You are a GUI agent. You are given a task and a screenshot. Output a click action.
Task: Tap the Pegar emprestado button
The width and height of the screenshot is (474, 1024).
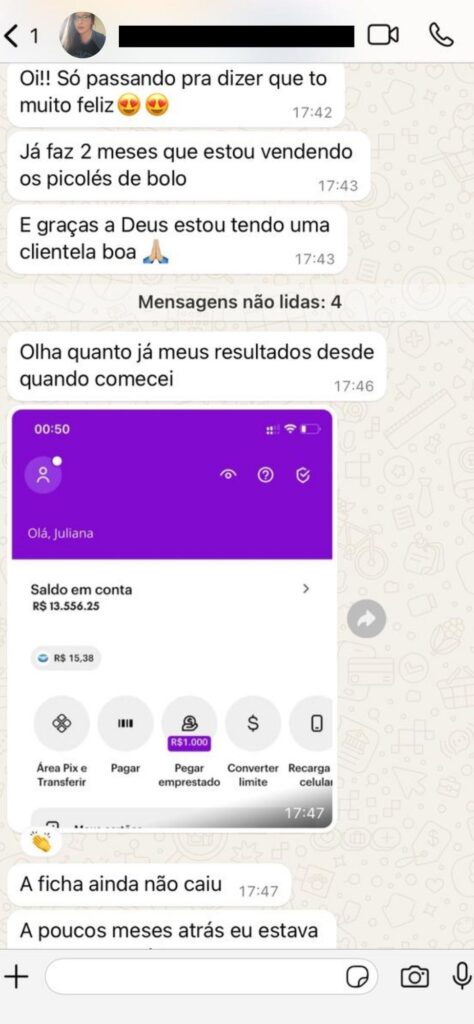click(189, 724)
